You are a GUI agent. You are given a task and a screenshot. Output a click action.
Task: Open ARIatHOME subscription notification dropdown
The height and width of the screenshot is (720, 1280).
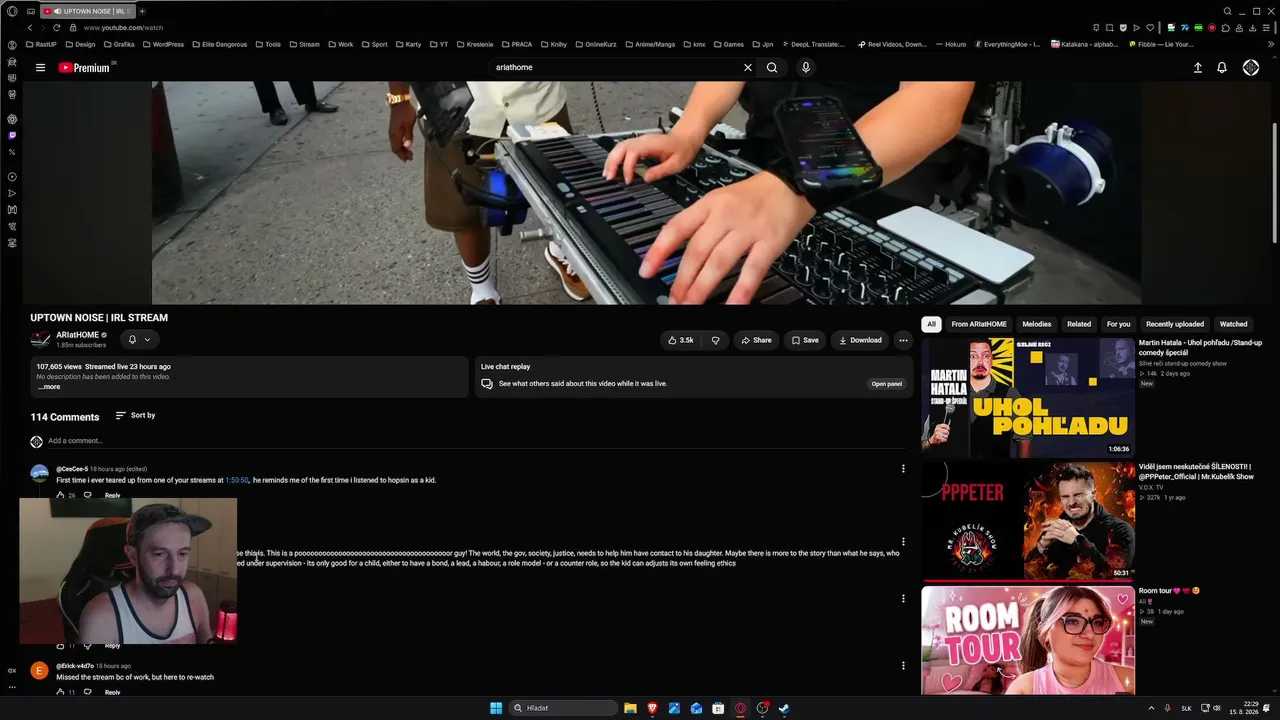coord(139,340)
